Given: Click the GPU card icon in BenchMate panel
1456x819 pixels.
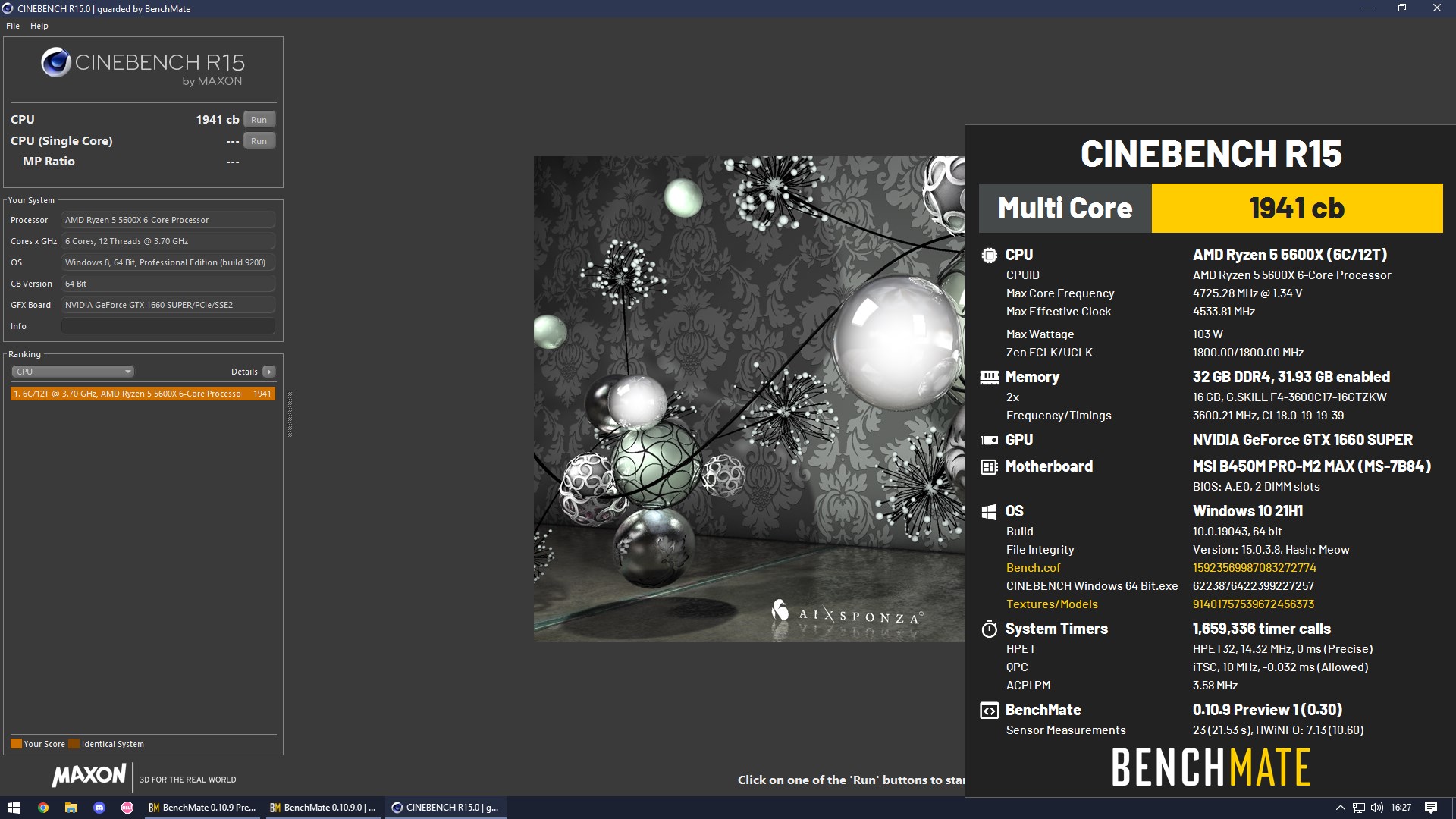Looking at the screenshot, I should (x=989, y=440).
